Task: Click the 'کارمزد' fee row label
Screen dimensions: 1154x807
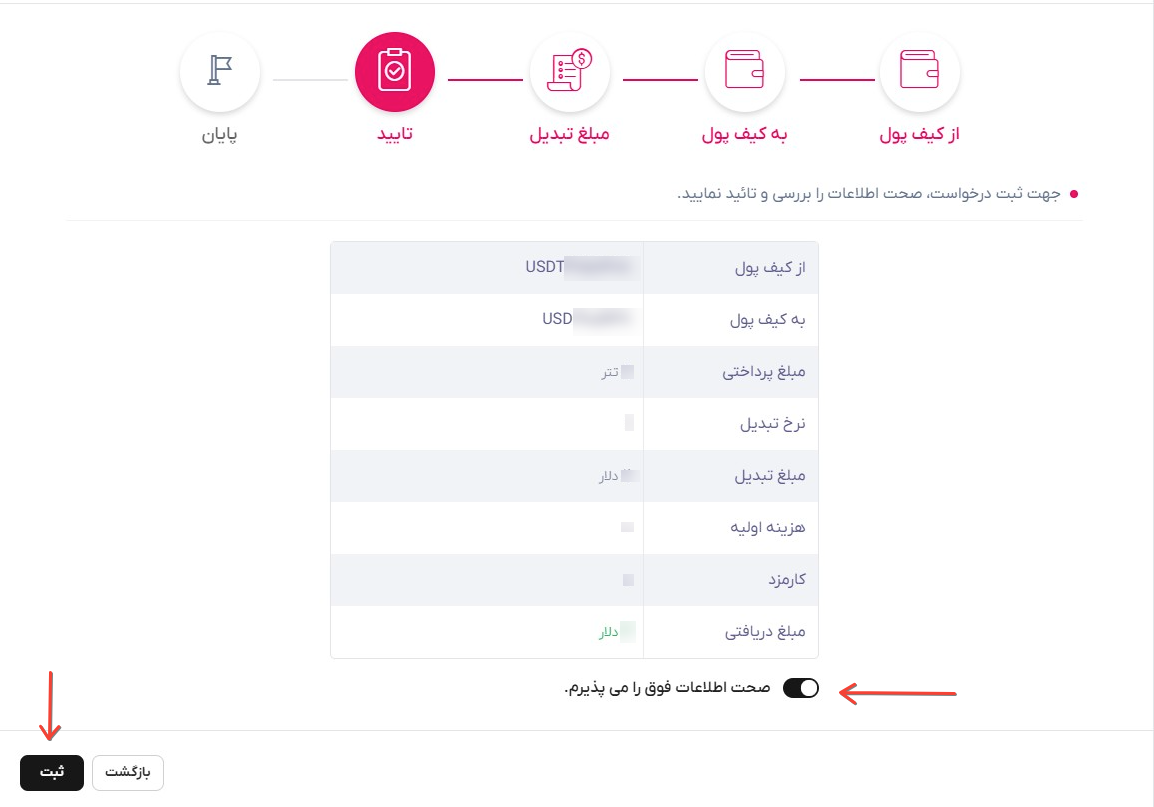Action: pos(787,580)
